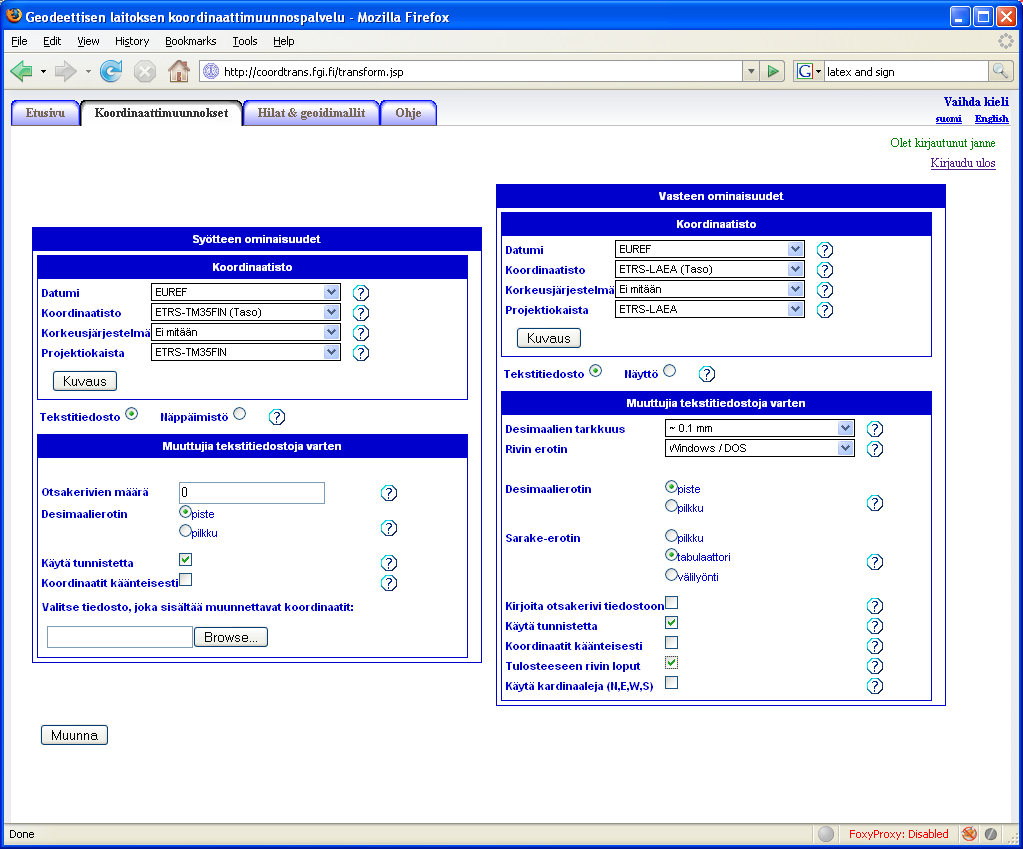Select input Näppäimistö radio button
The width and height of the screenshot is (1023, 849).
tap(240, 414)
